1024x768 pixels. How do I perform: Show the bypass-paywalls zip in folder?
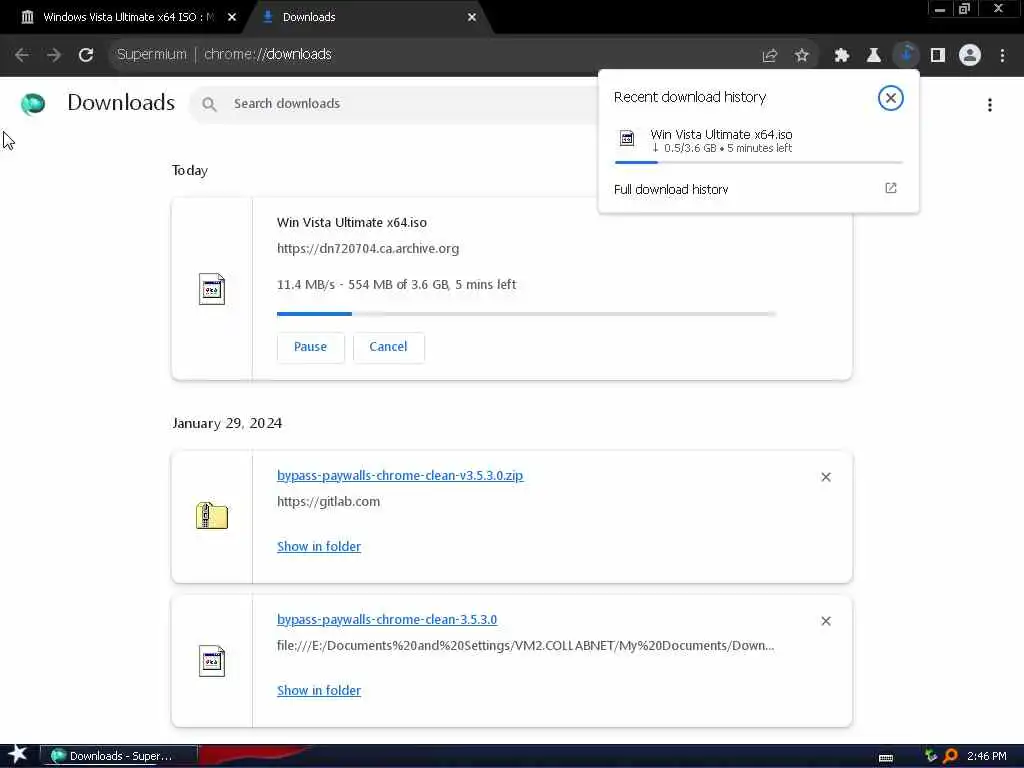(x=319, y=547)
